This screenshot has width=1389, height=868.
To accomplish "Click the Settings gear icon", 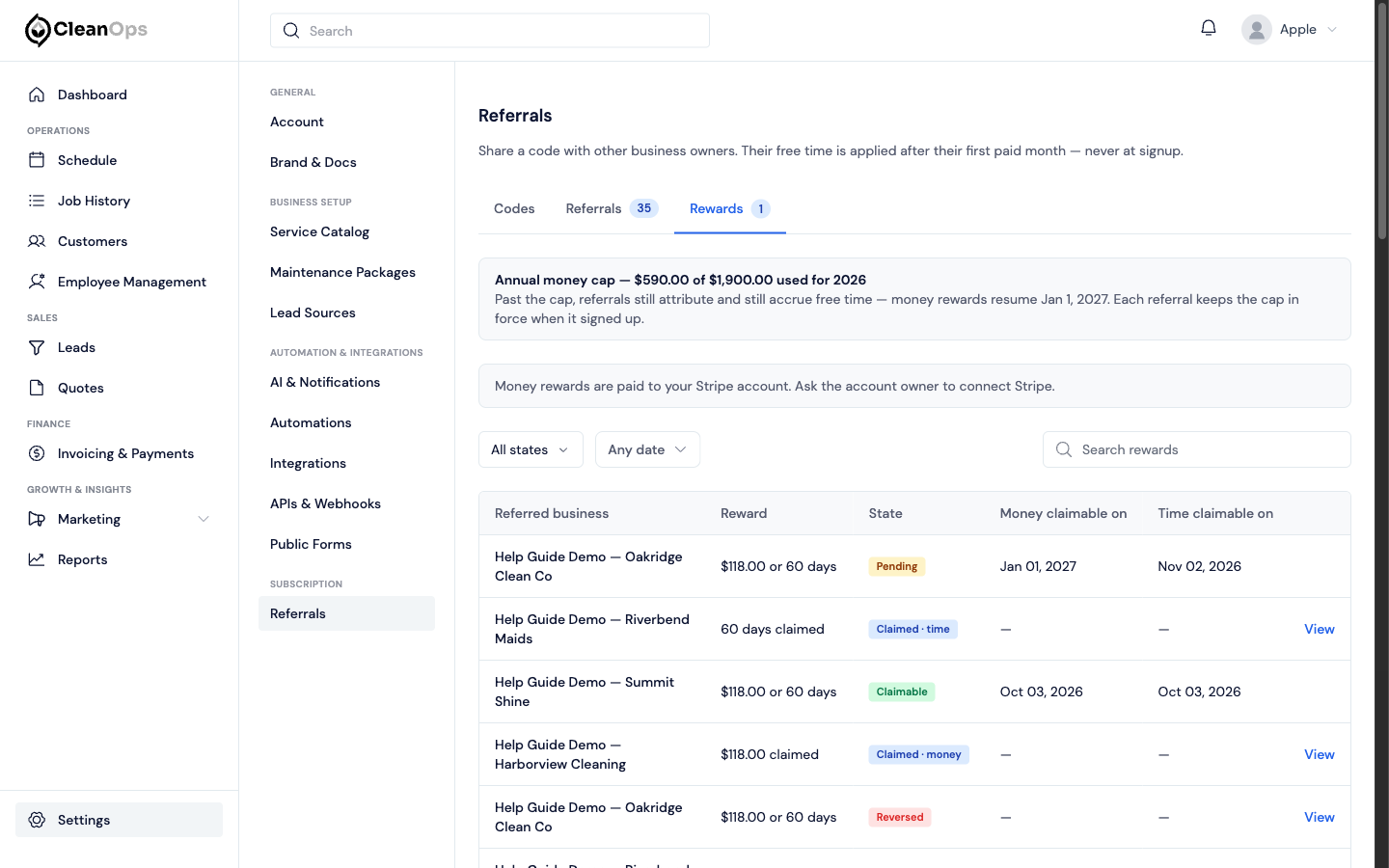I will tap(37, 820).
